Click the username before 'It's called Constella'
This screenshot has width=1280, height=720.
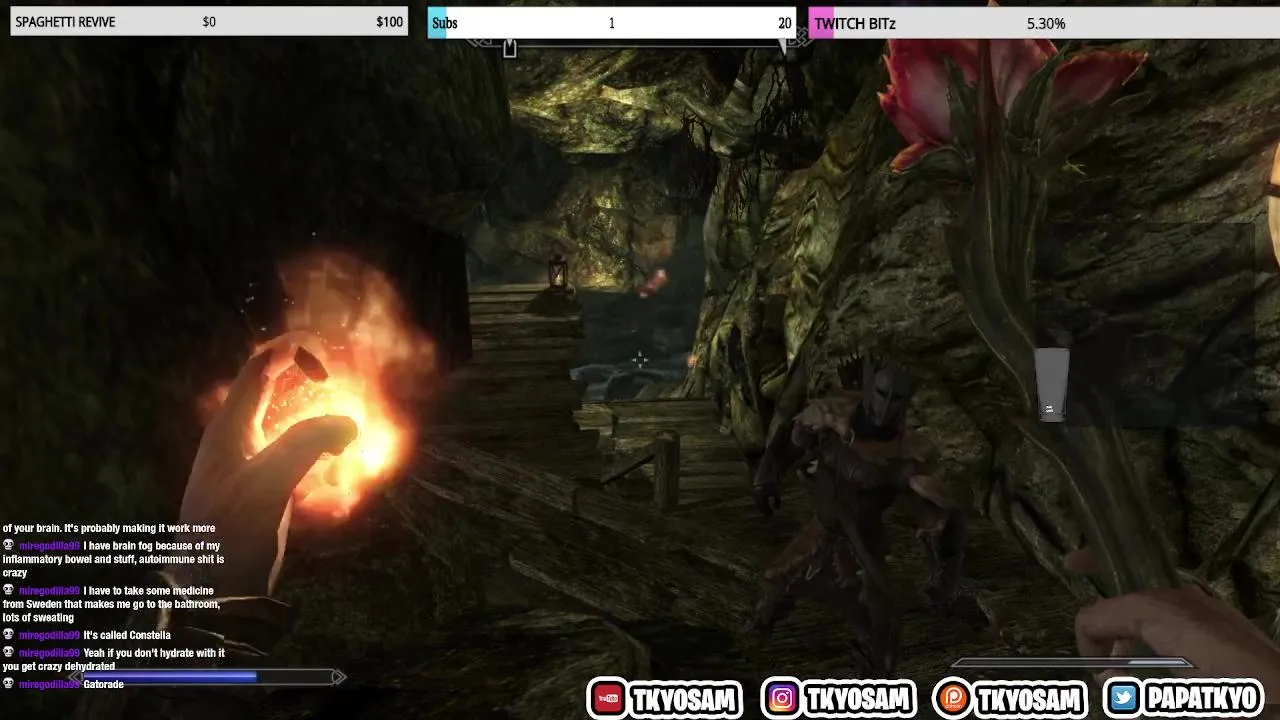point(49,635)
